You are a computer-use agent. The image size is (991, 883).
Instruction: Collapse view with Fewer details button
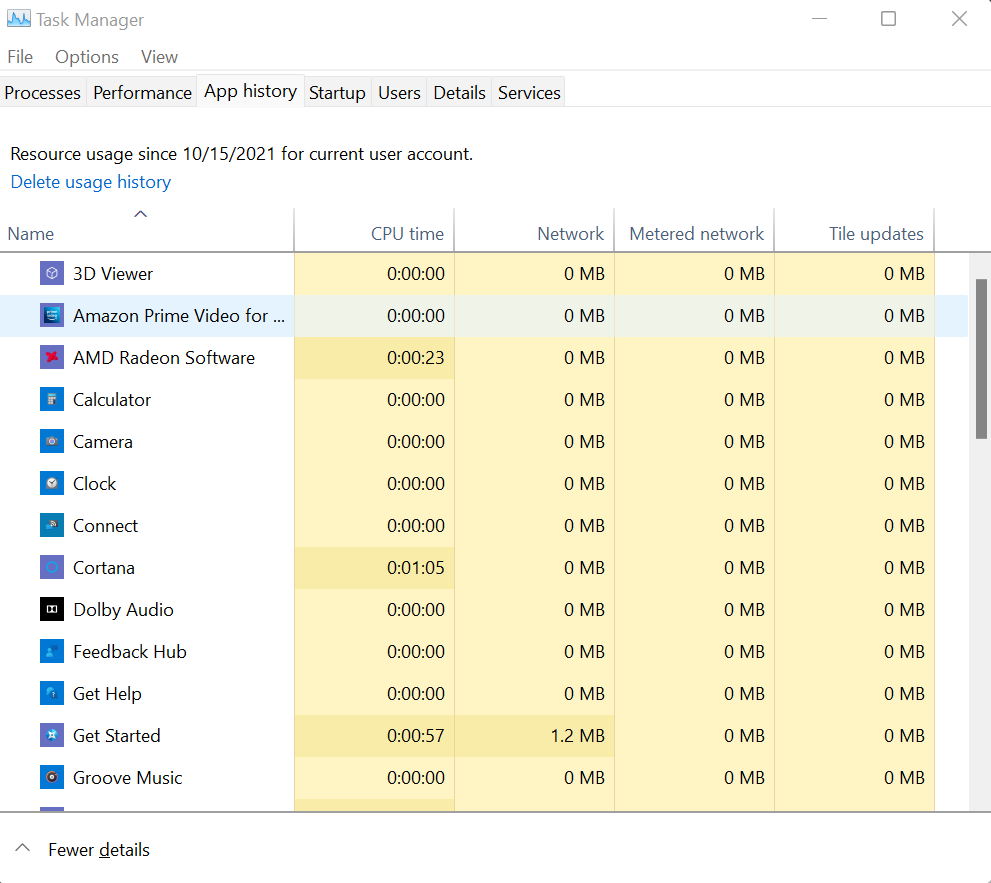pos(99,850)
